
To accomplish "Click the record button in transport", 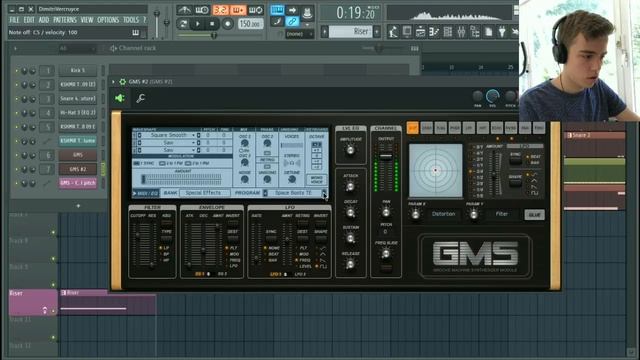I will pyautogui.click(x=228, y=24).
